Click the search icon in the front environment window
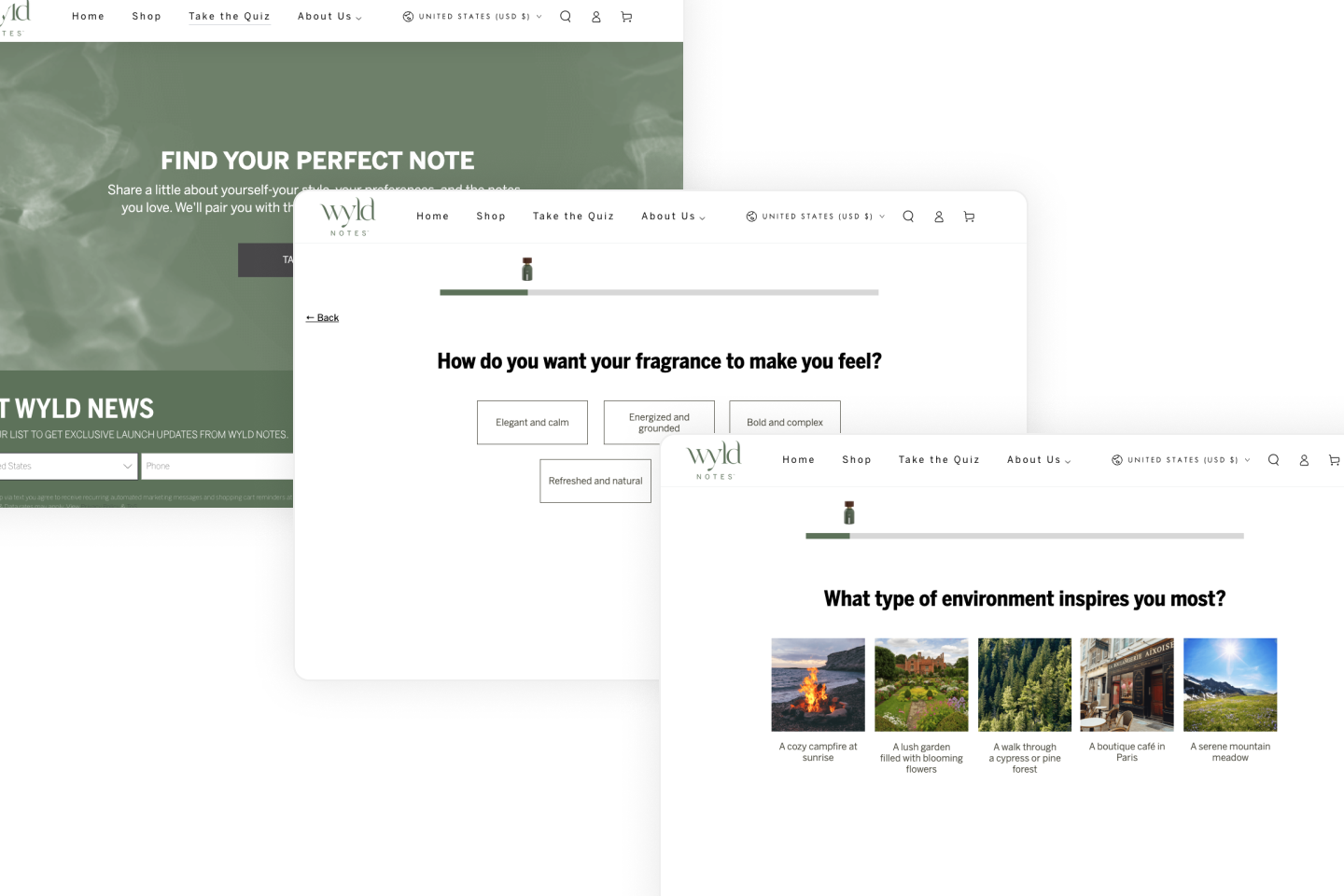The width and height of the screenshot is (1344, 896). point(1273,460)
